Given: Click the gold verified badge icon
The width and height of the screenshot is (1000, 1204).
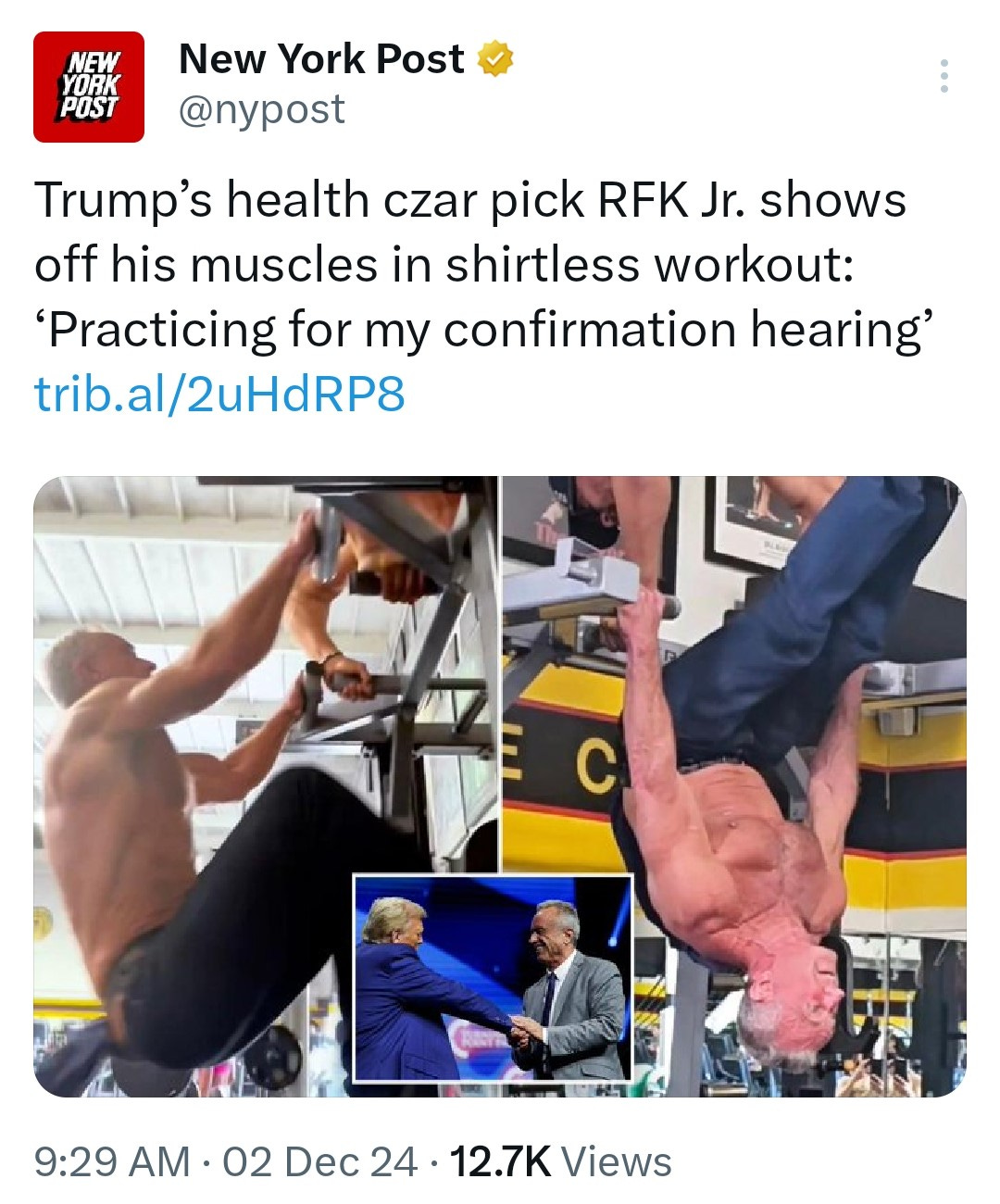Looking at the screenshot, I should [x=495, y=60].
